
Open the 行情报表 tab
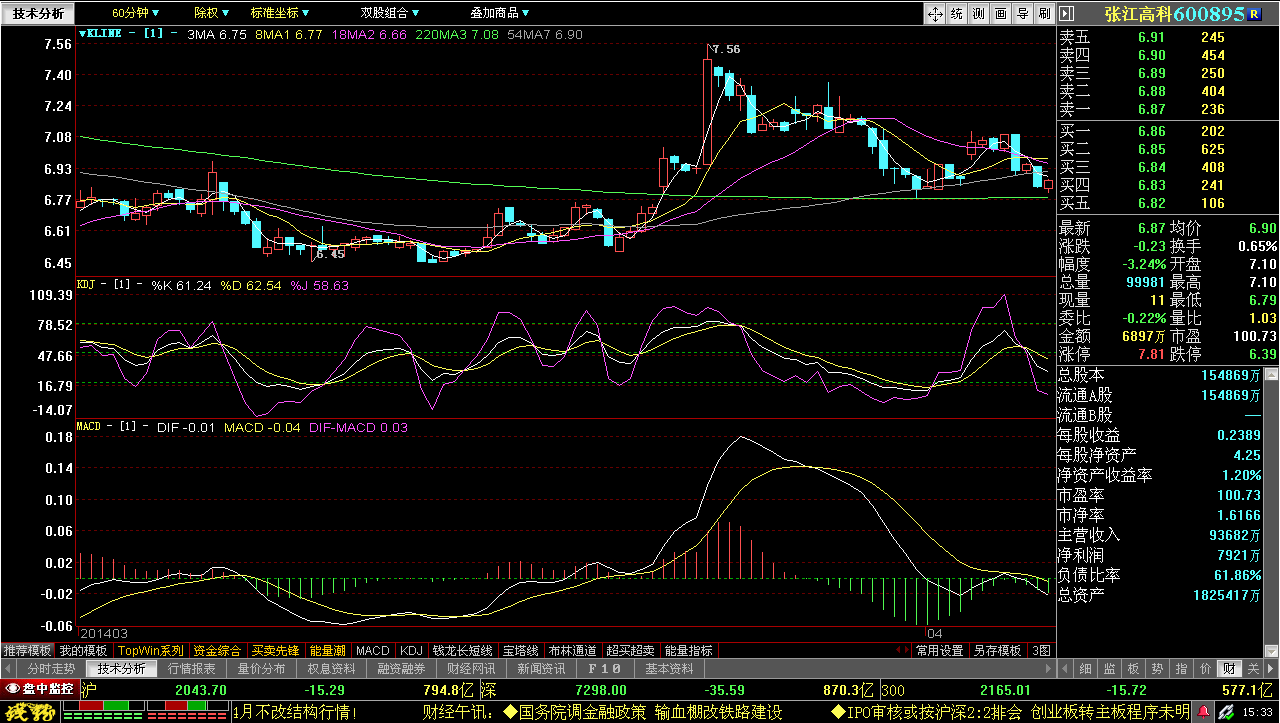[191, 669]
